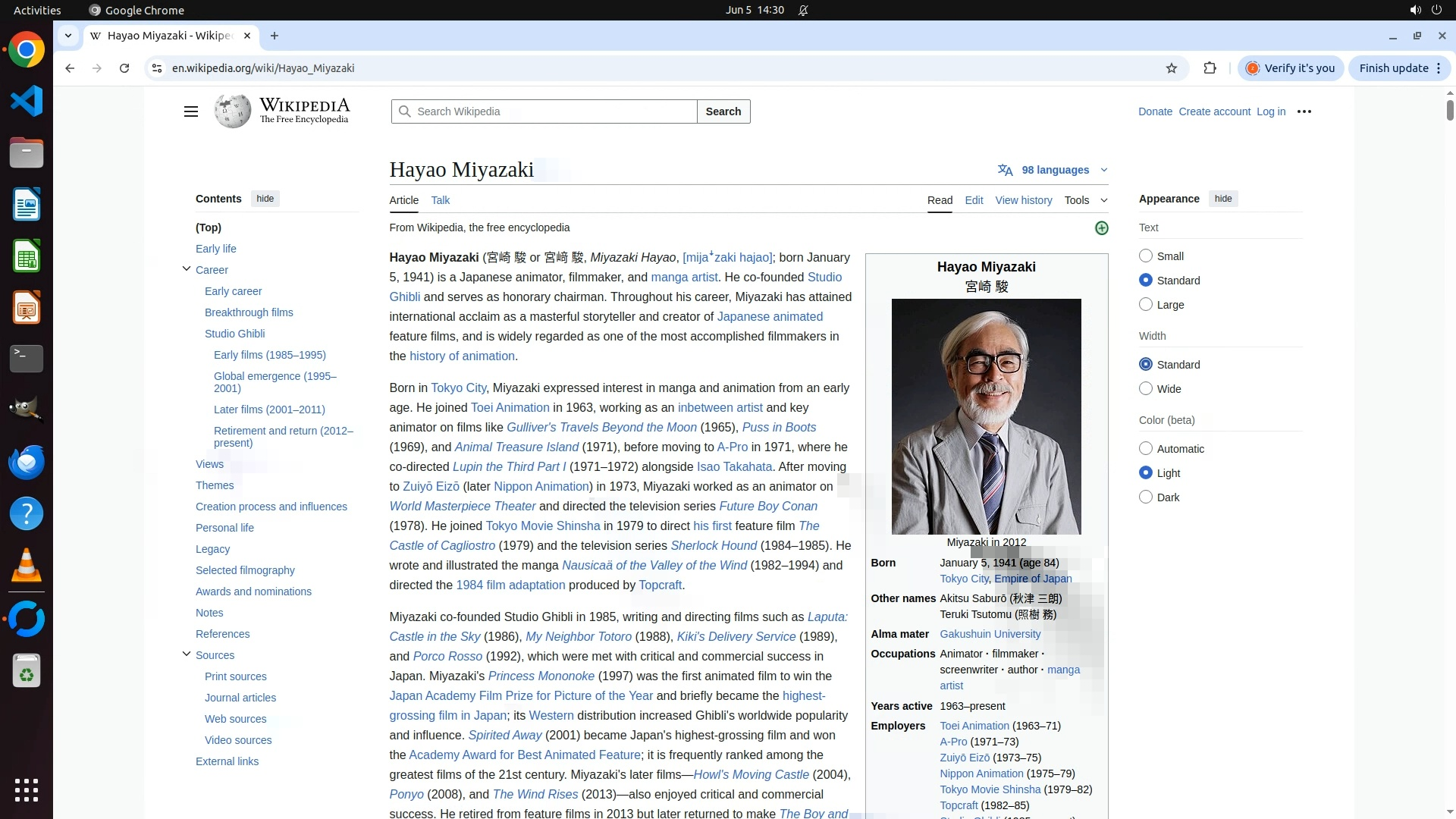1456x819 pixels.
Task: Switch to the Talk tab
Action: [x=440, y=200]
